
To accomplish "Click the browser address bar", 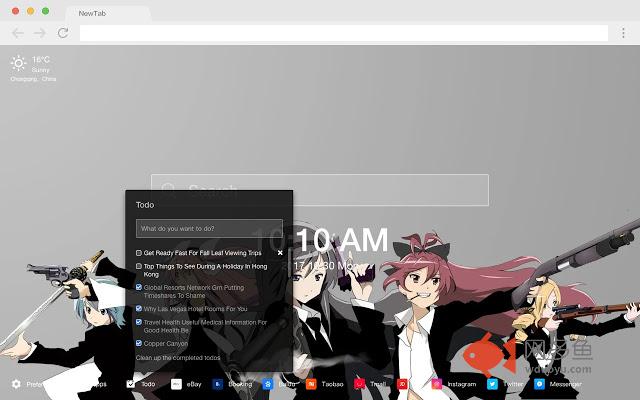I will 344,33.
